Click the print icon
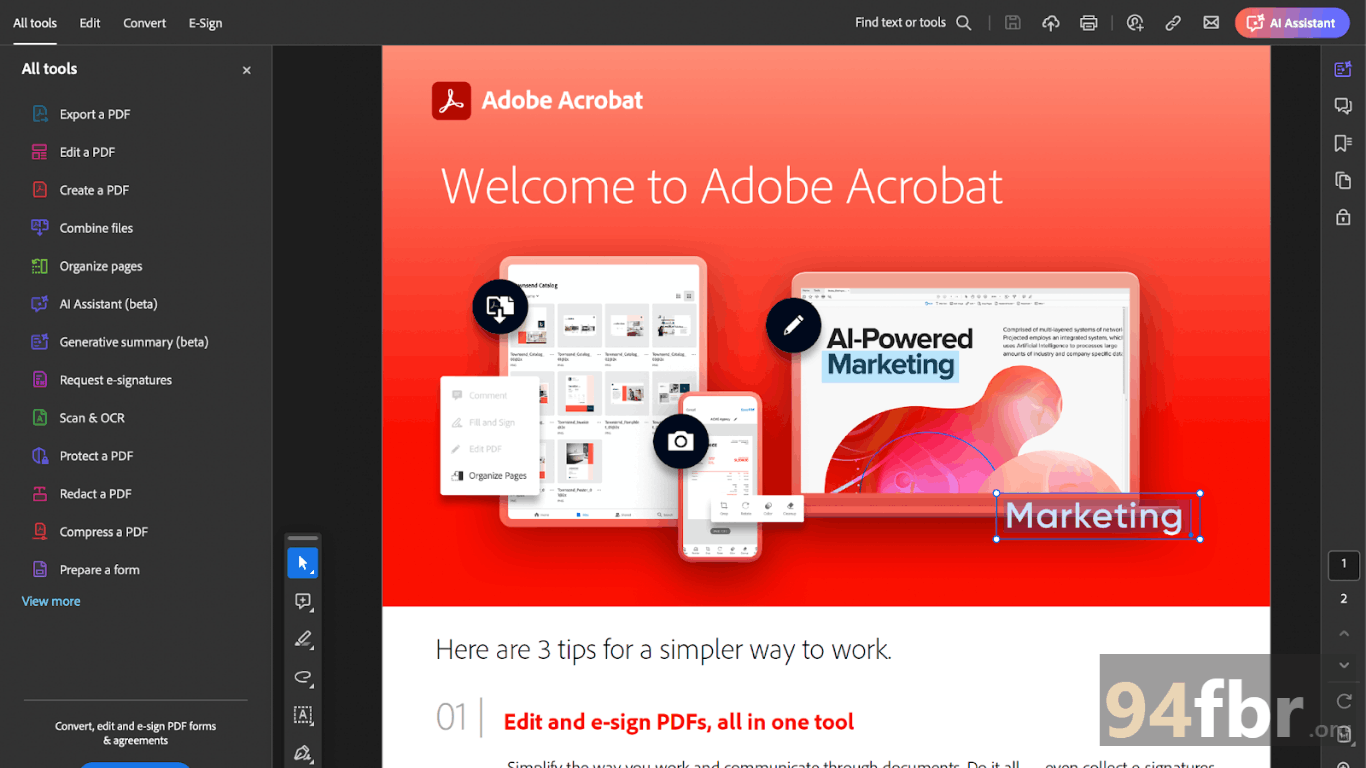This screenshot has width=1366, height=768. (1089, 23)
